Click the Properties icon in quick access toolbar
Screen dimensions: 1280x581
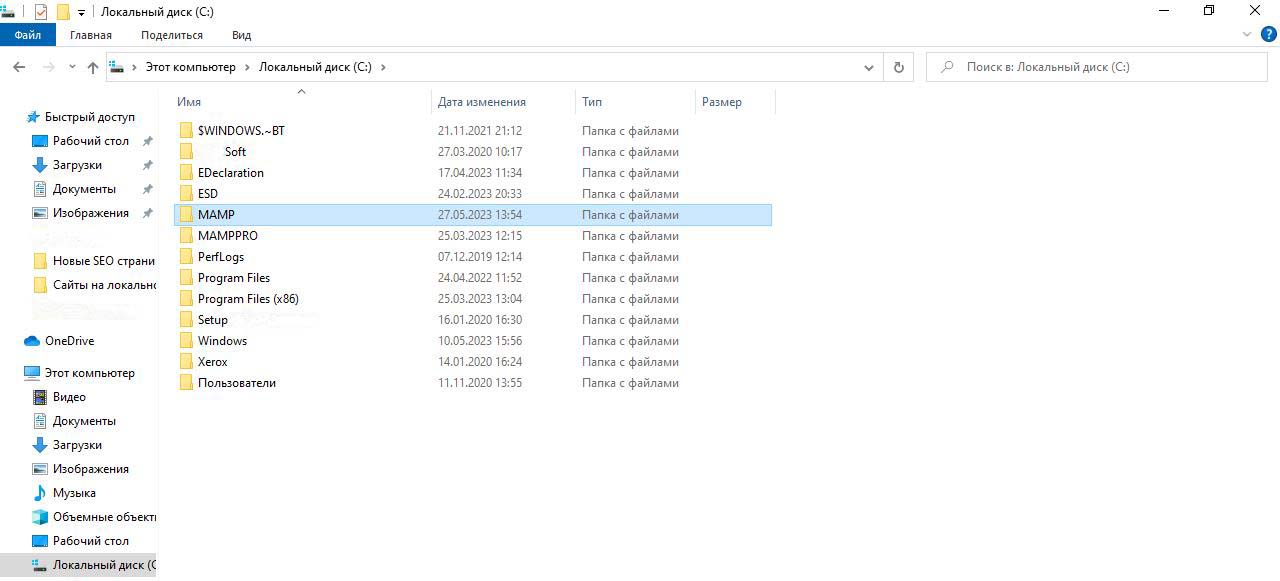coord(41,12)
